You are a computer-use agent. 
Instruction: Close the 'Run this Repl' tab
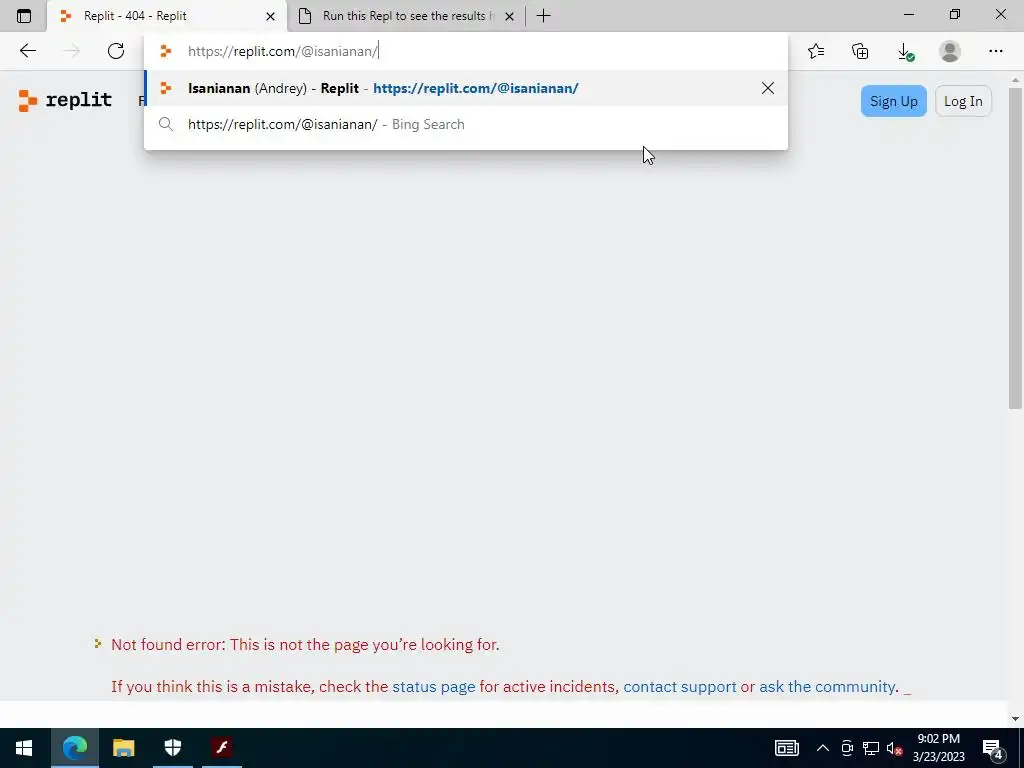pyautogui.click(x=509, y=16)
